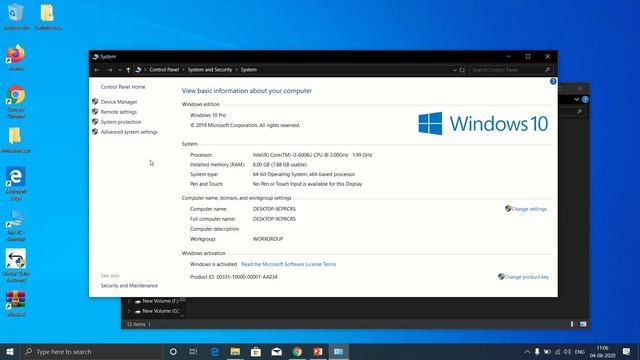
Task: Open Advanced system settings
Action: pyautogui.click(x=129, y=132)
